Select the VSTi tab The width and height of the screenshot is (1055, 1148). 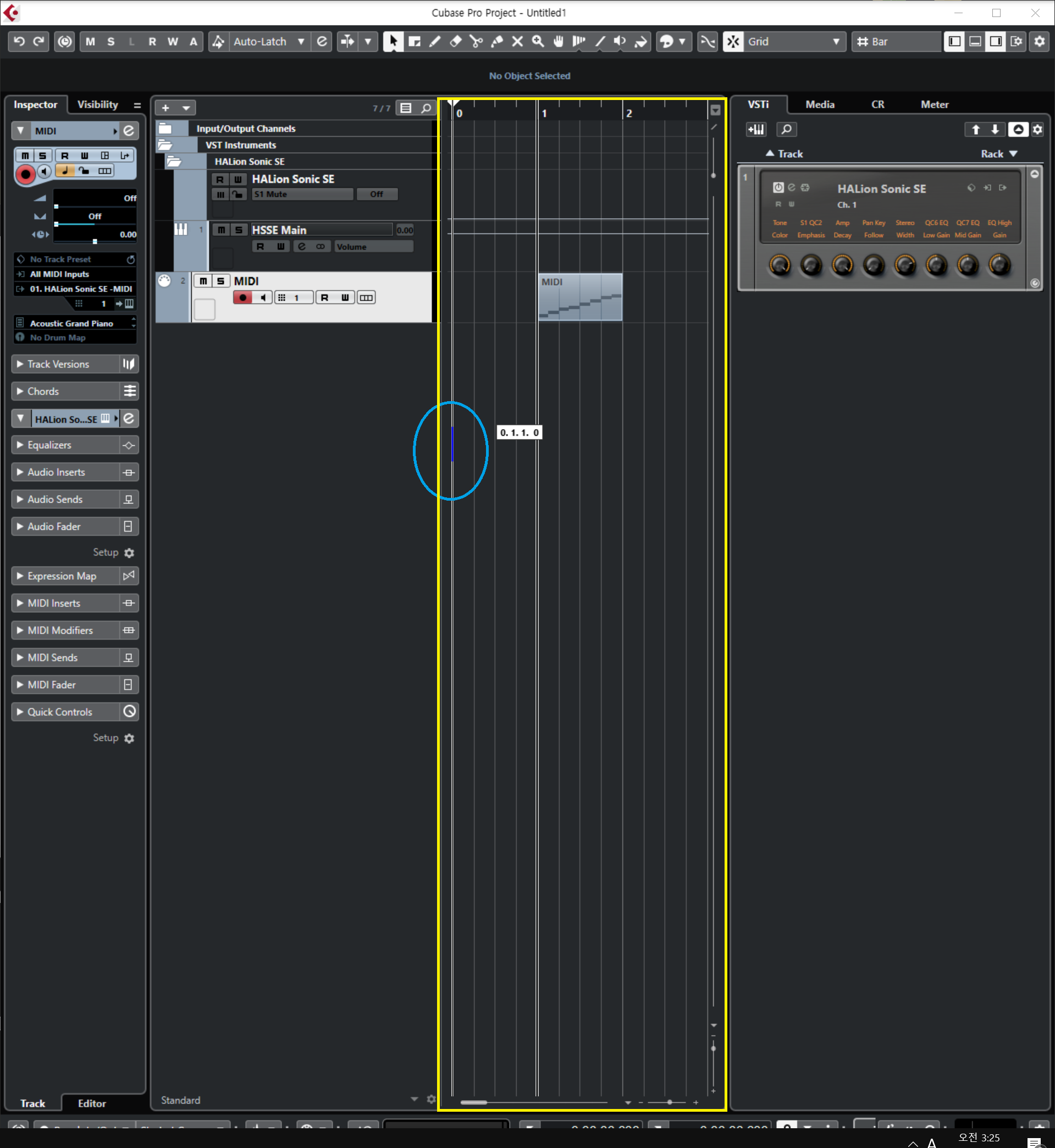(x=758, y=104)
